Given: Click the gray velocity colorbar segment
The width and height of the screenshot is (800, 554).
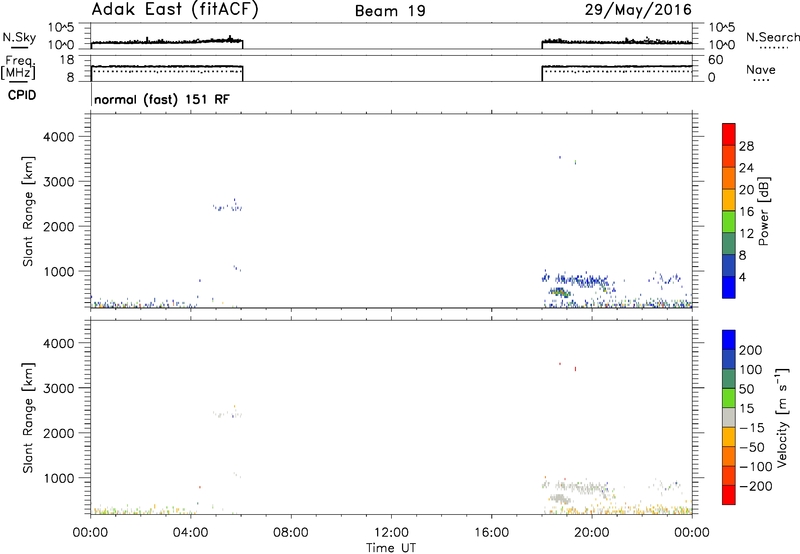Looking at the screenshot, I should (729, 417).
